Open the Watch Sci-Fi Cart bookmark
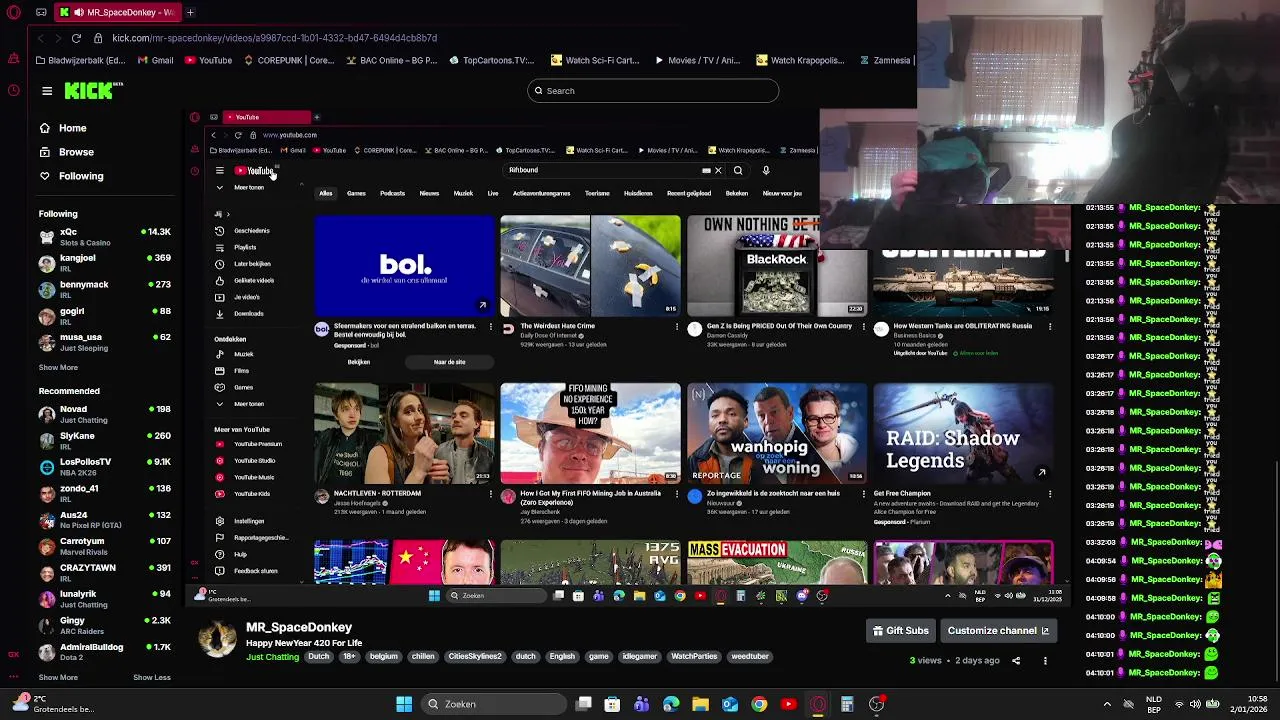 click(594, 60)
